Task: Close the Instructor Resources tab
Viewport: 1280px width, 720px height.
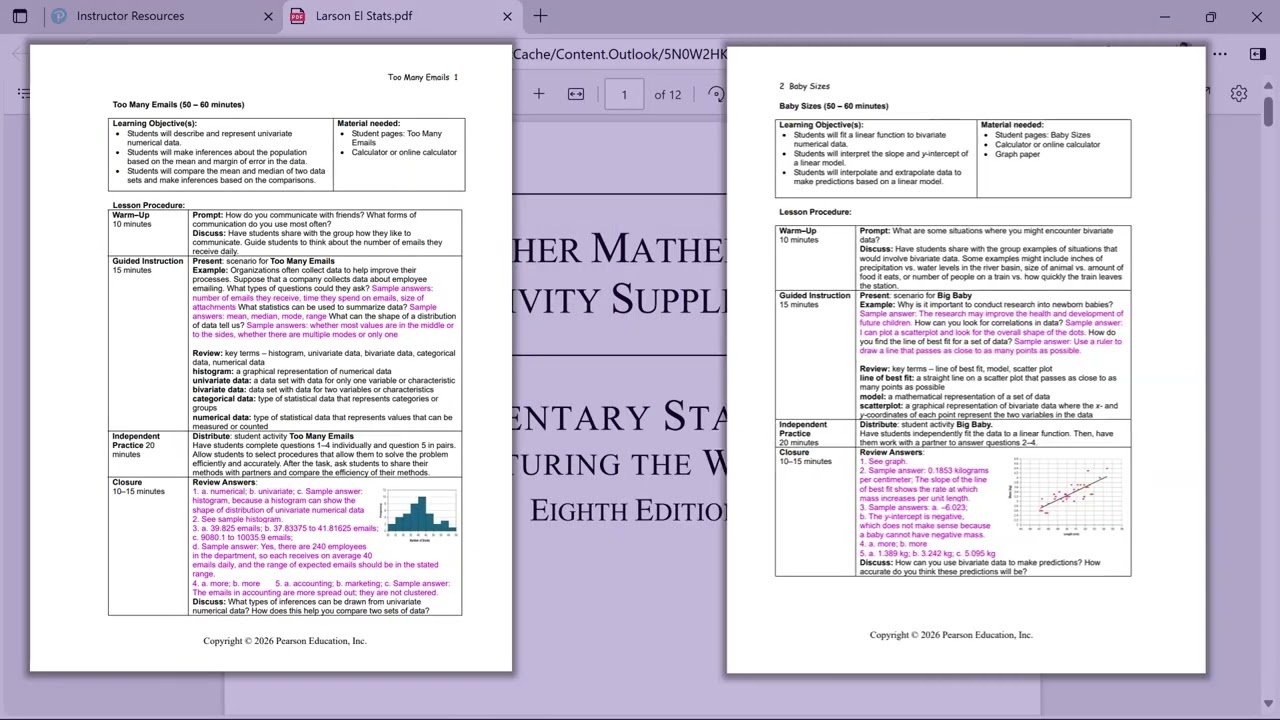Action: 268,16
